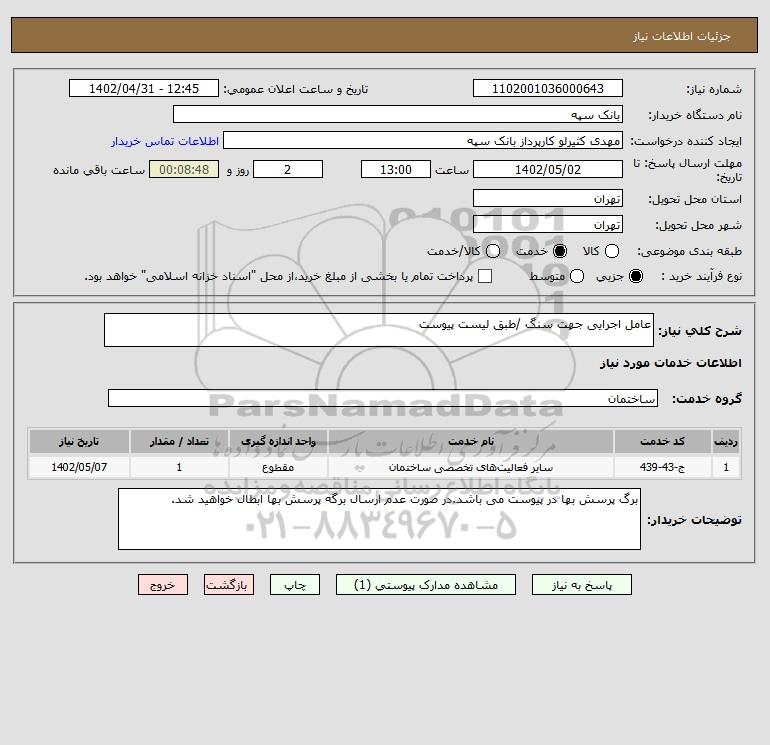Click the deadline time field 13:00
Screen dimensions: 770x745
click(396, 169)
